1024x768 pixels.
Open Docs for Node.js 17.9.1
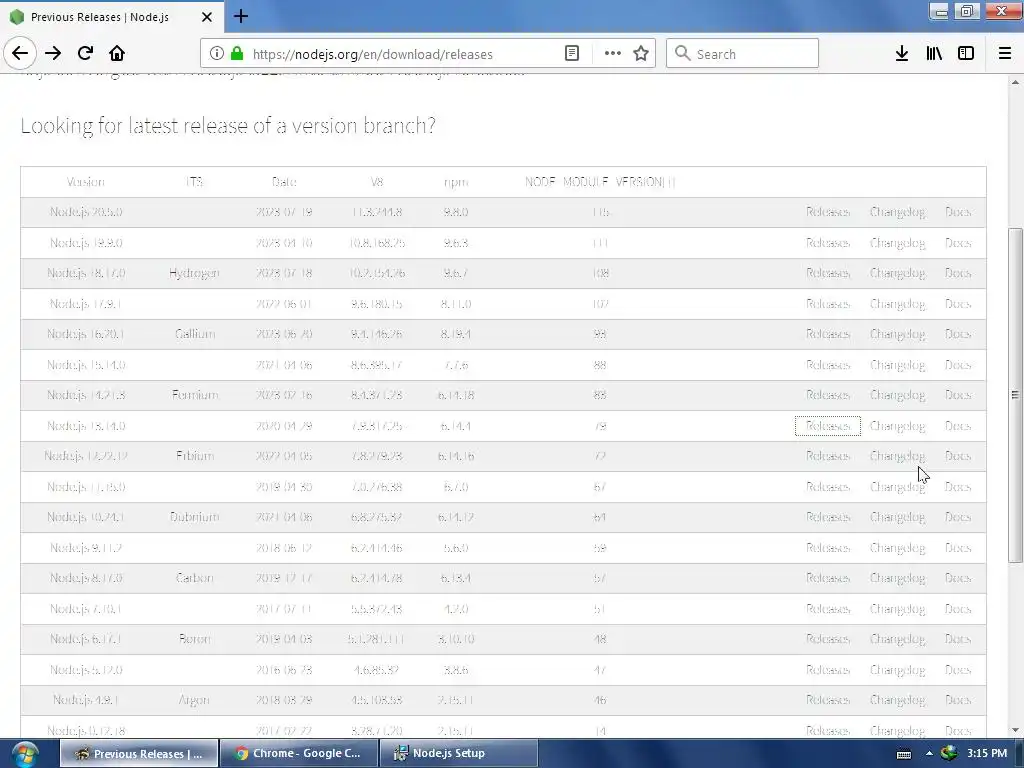click(x=957, y=304)
